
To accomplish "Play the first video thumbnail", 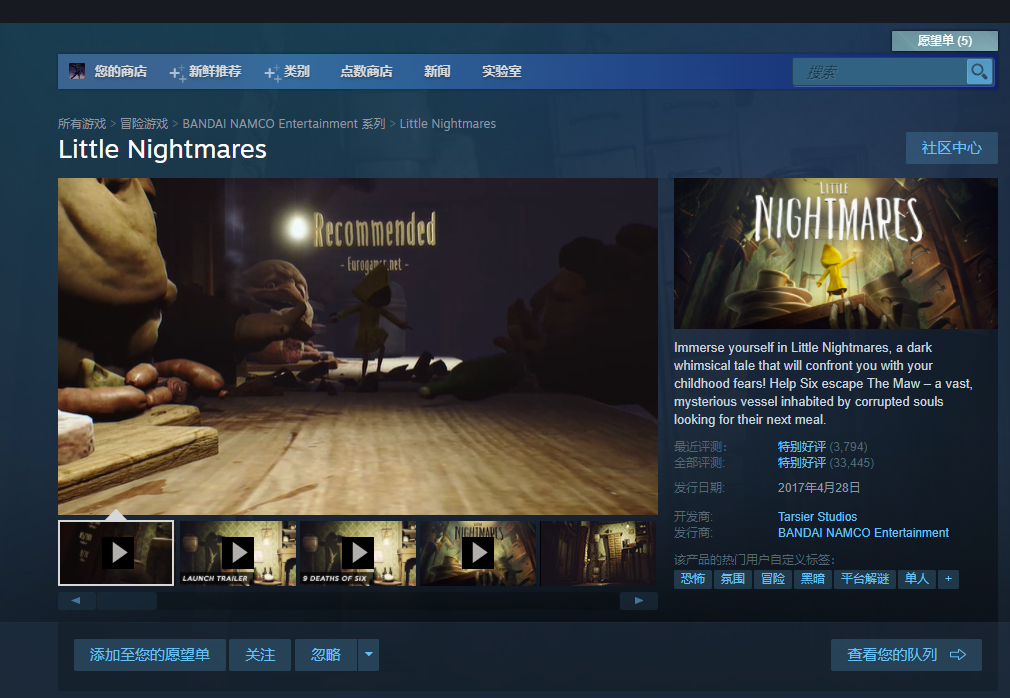I will pos(116,553).
